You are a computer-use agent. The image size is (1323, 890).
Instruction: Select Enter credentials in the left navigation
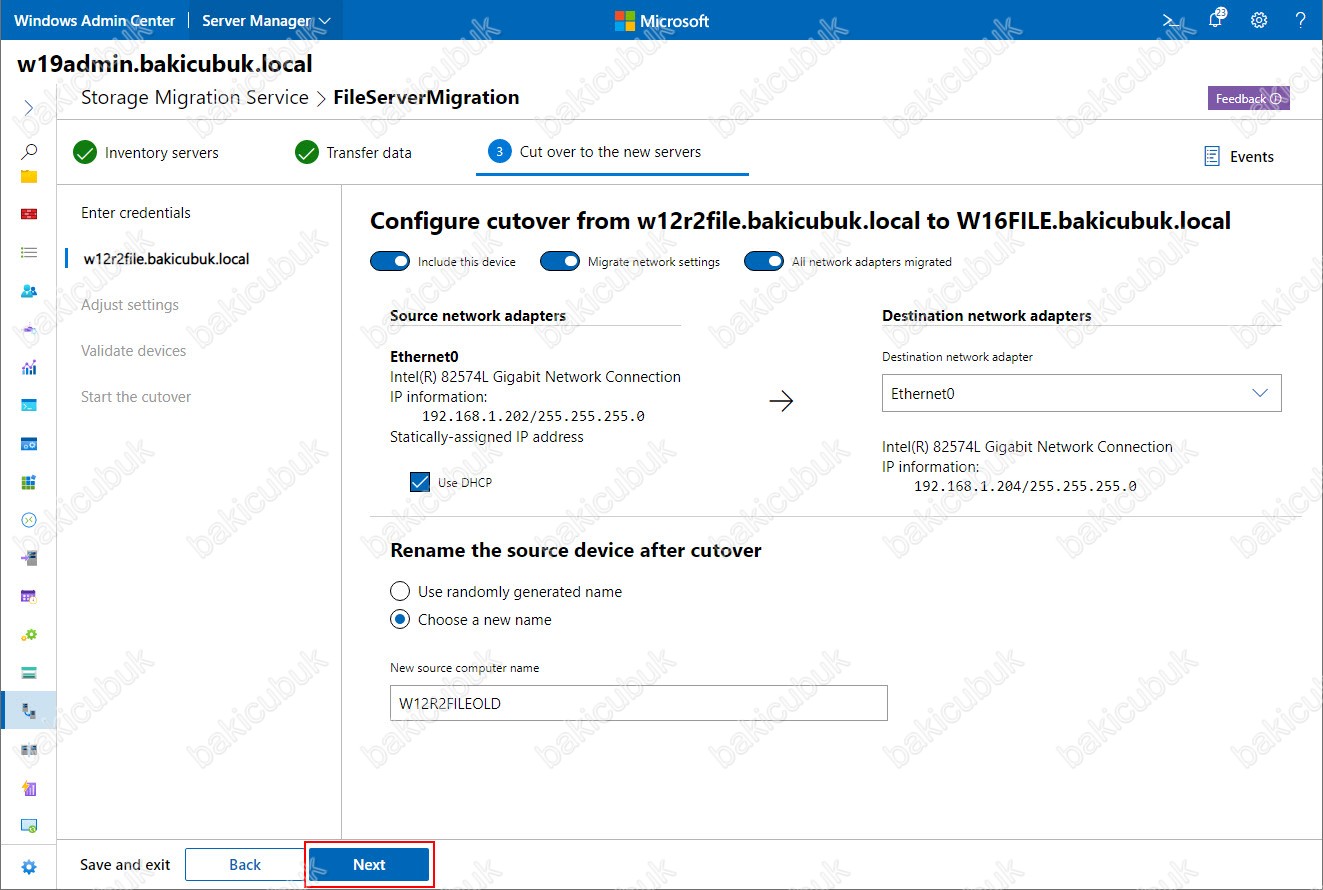click(x=136, y=213)
